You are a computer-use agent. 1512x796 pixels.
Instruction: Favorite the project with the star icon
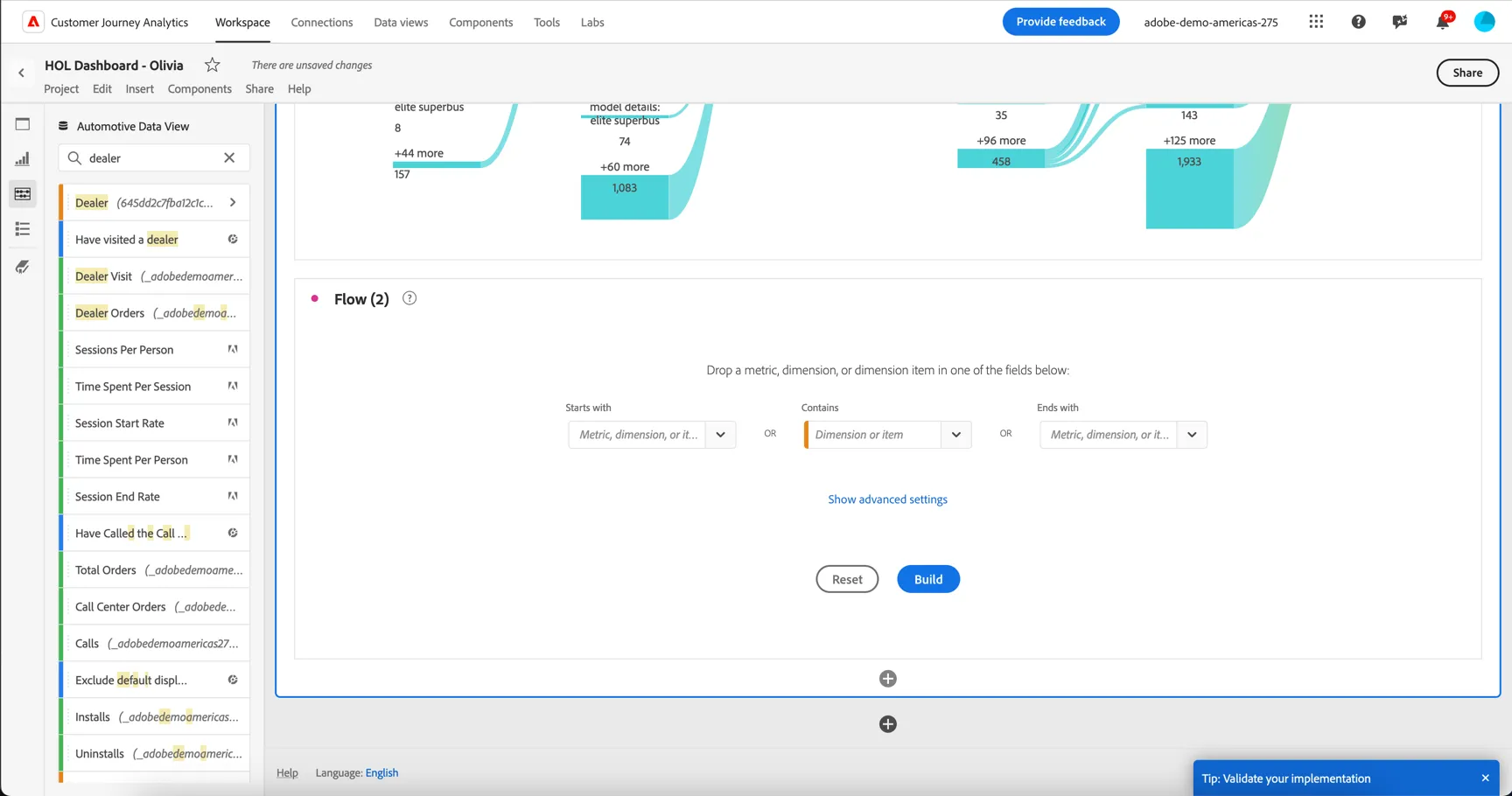212,65
